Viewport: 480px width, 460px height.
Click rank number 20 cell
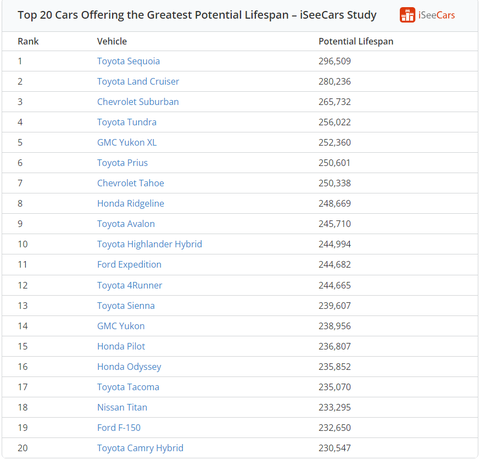[23, 448]
